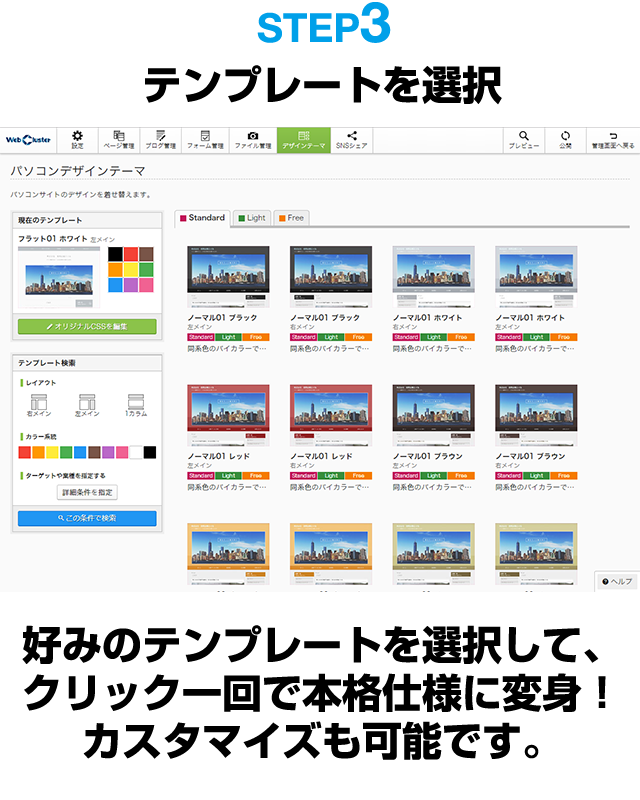Switch to the Light tab
Image resolution: width=640 pixels, height=800 pixels.
tap(251, 217)
